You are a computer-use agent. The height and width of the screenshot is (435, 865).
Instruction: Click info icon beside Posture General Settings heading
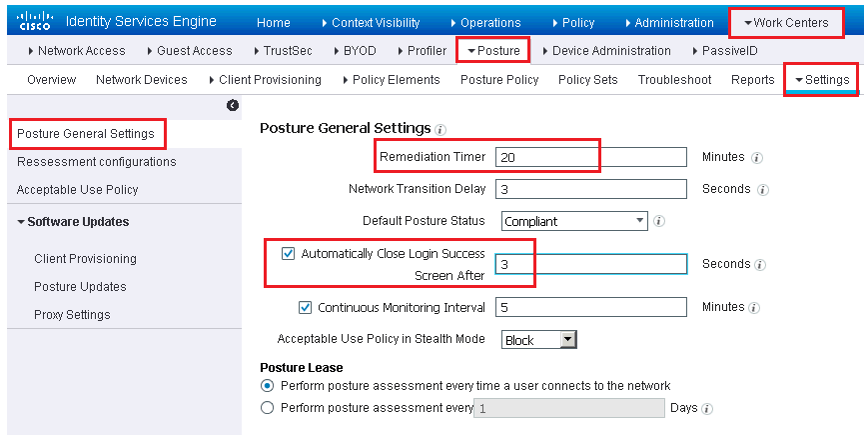(440, 130)
